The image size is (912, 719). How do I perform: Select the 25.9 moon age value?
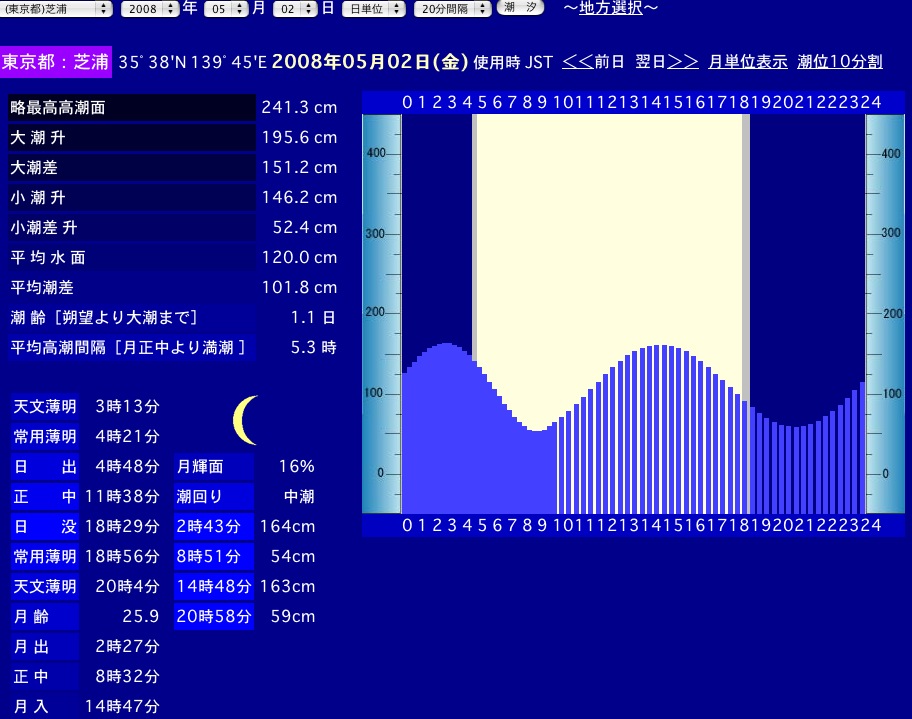tap(141, 617)
